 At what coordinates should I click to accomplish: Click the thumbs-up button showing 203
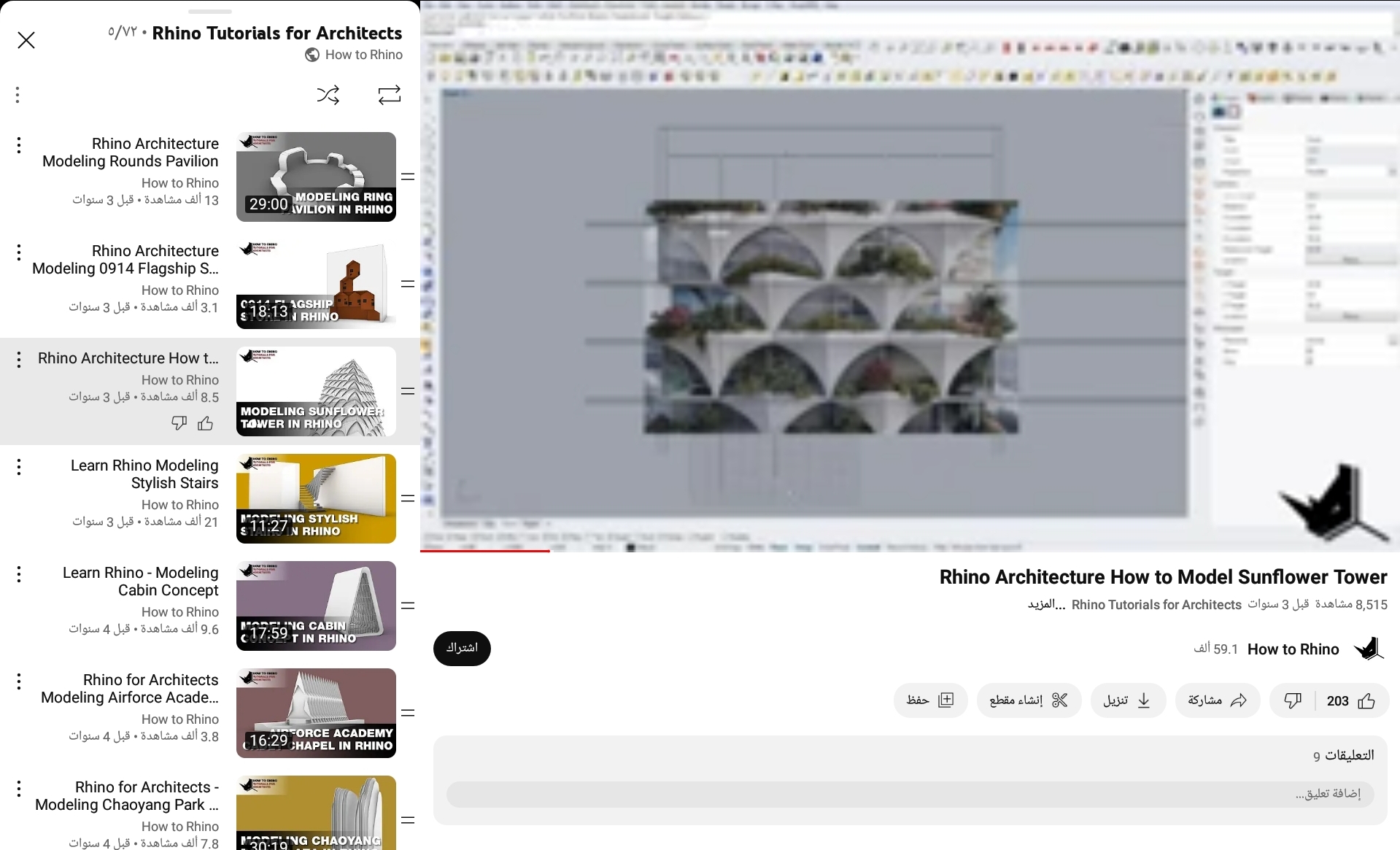pyautogui.click(x=1351, y=701)
